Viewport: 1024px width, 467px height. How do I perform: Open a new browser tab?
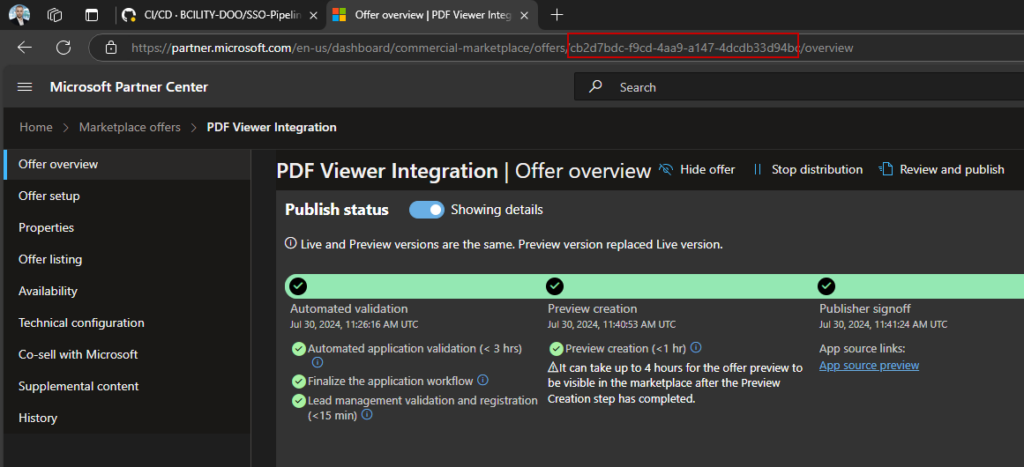tap(556, 15)
